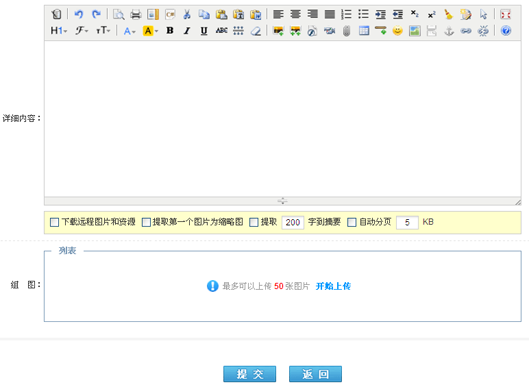The width and height of the screenshot is (529, 387).
Task: Click the 提交 submit button
Action: click(250, 374)
